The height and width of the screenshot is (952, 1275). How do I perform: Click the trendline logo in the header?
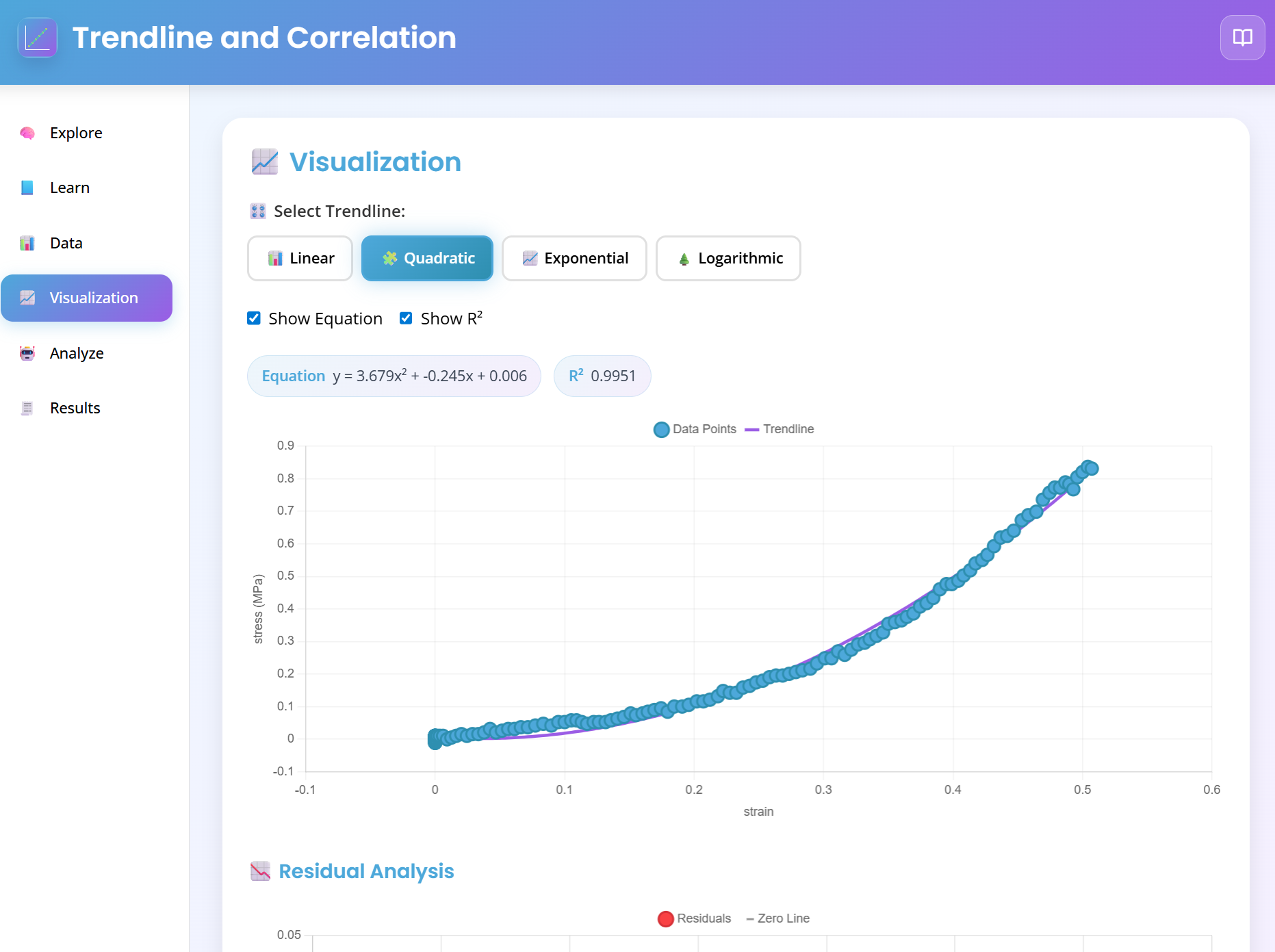38,38
